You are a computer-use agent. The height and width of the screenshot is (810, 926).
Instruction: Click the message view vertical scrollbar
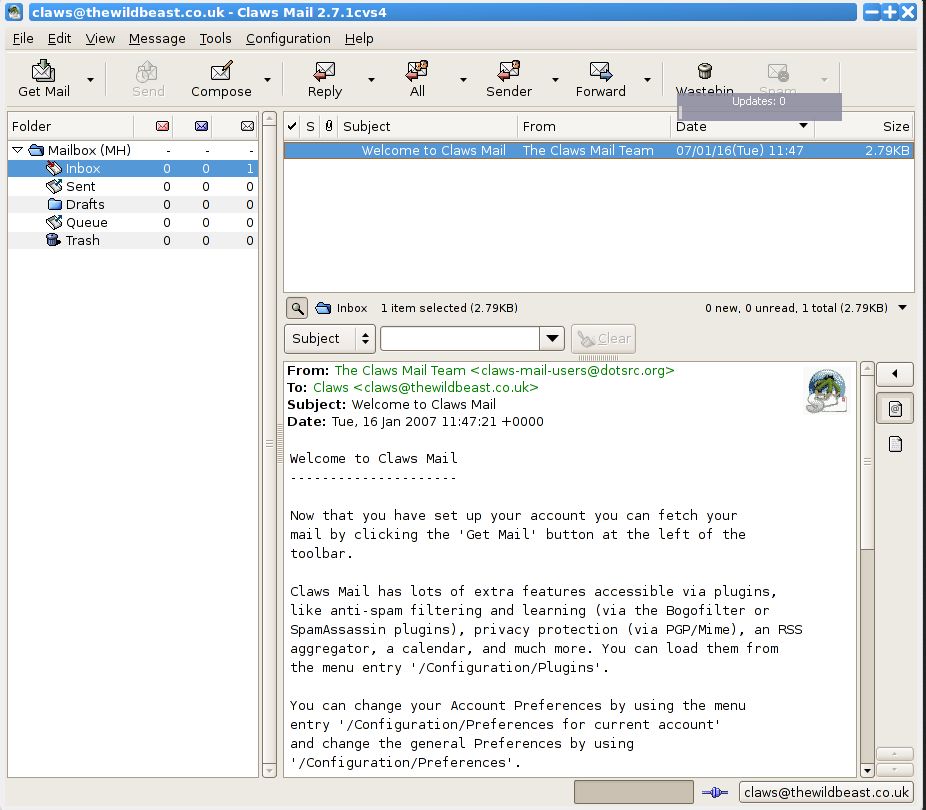pyautogui.click(x=867, y=569)
